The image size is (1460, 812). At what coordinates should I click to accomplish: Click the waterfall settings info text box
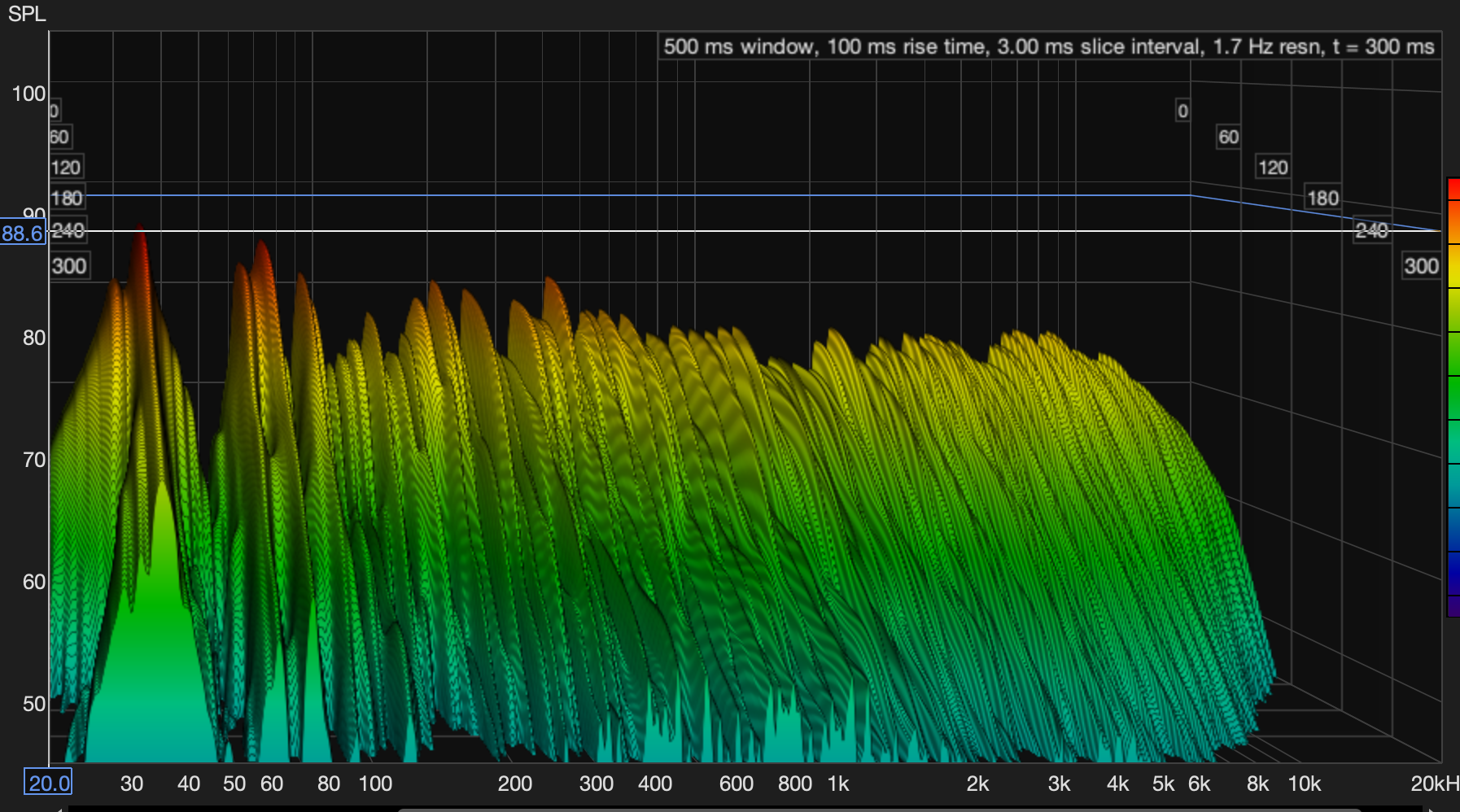tap(1048, 46)
